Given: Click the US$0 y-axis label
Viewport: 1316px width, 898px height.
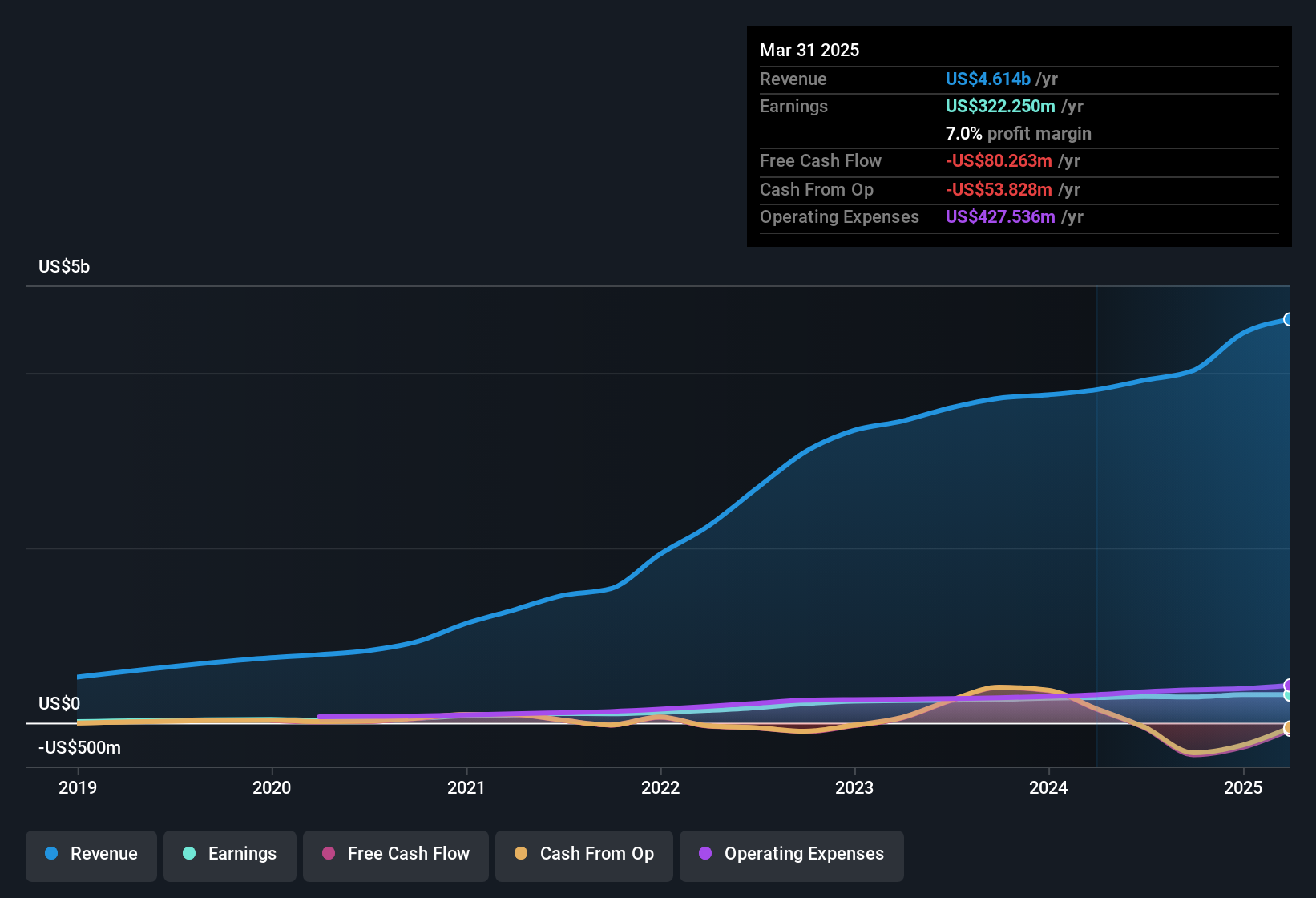Looking at the screenshot, I should coord(59,704).
